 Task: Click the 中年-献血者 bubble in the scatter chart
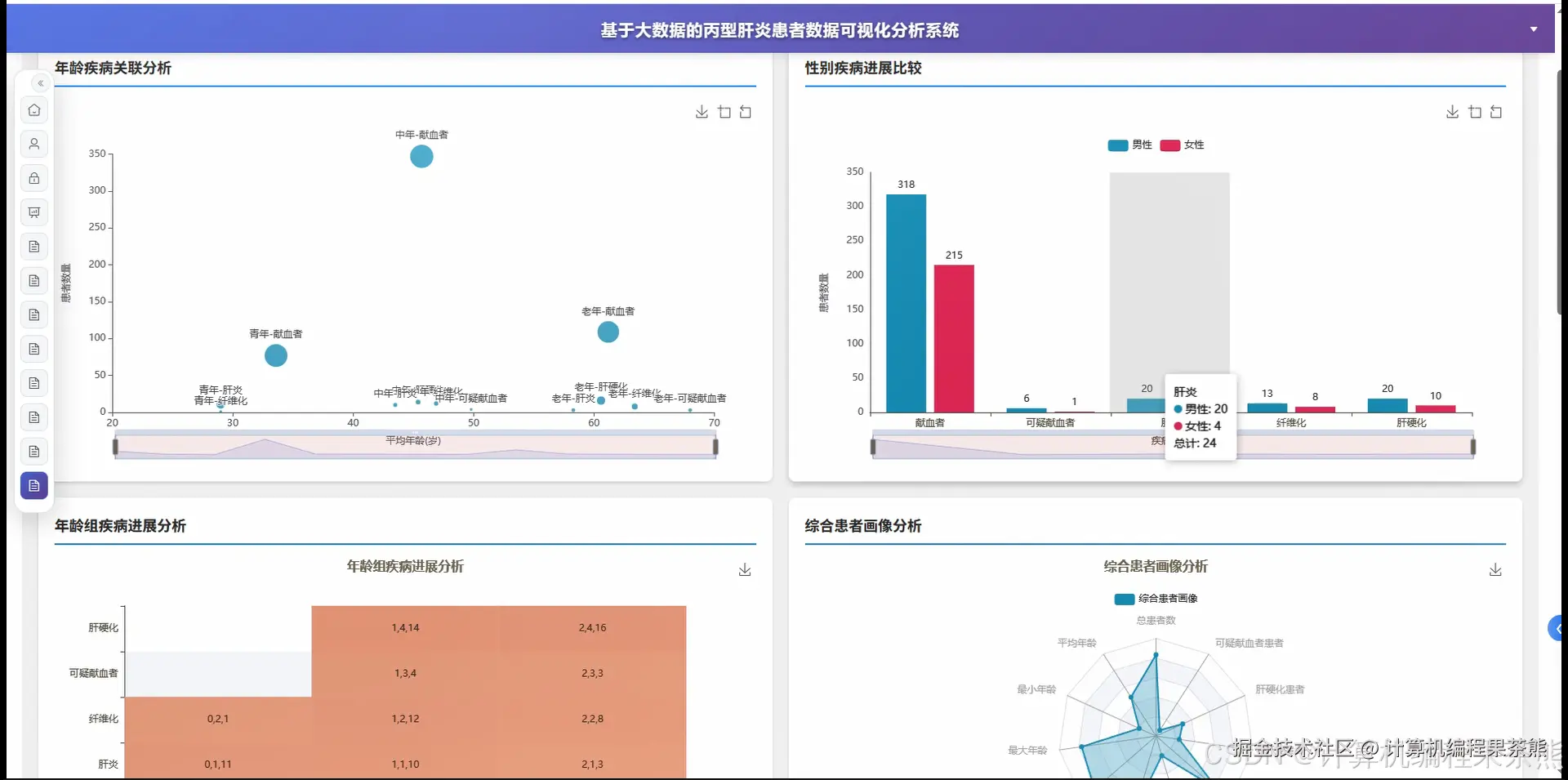(x=421, y=156)
